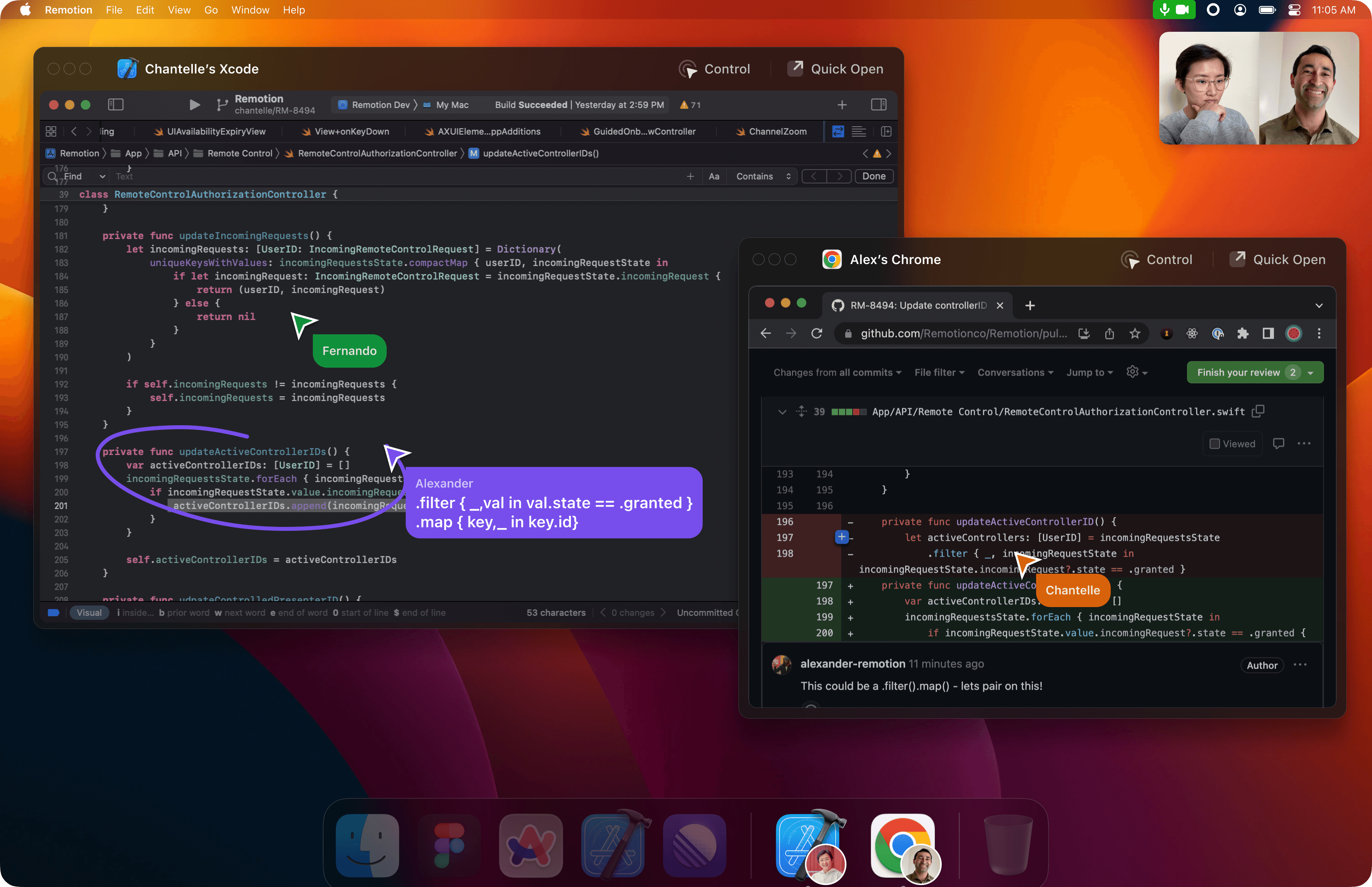This screenshot has width=1372, height=887.
Task: Click Control on Chantelle's Xcode window
Action: point(714,69)
